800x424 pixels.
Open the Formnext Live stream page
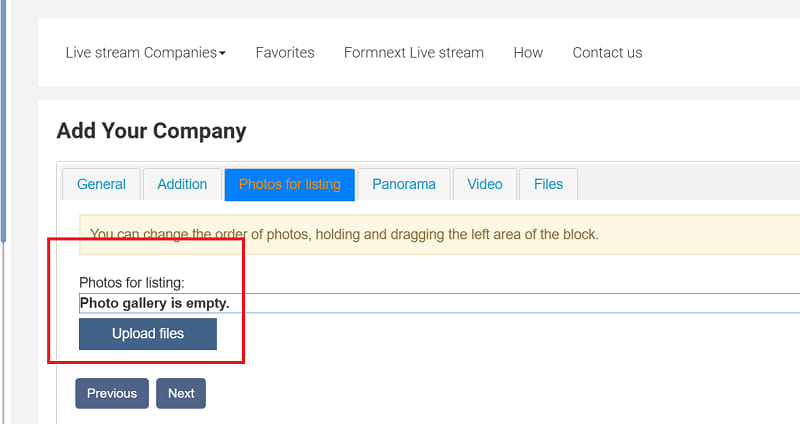pyautogui.click(x=413, y=53)
